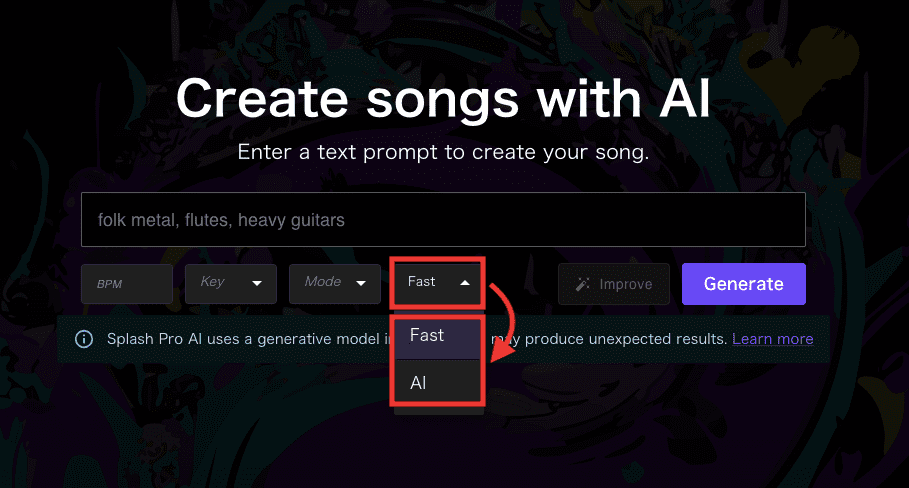Screen dimensions: 909x488
Task: Focus the song text prompt field
Action: click(443, 220)
